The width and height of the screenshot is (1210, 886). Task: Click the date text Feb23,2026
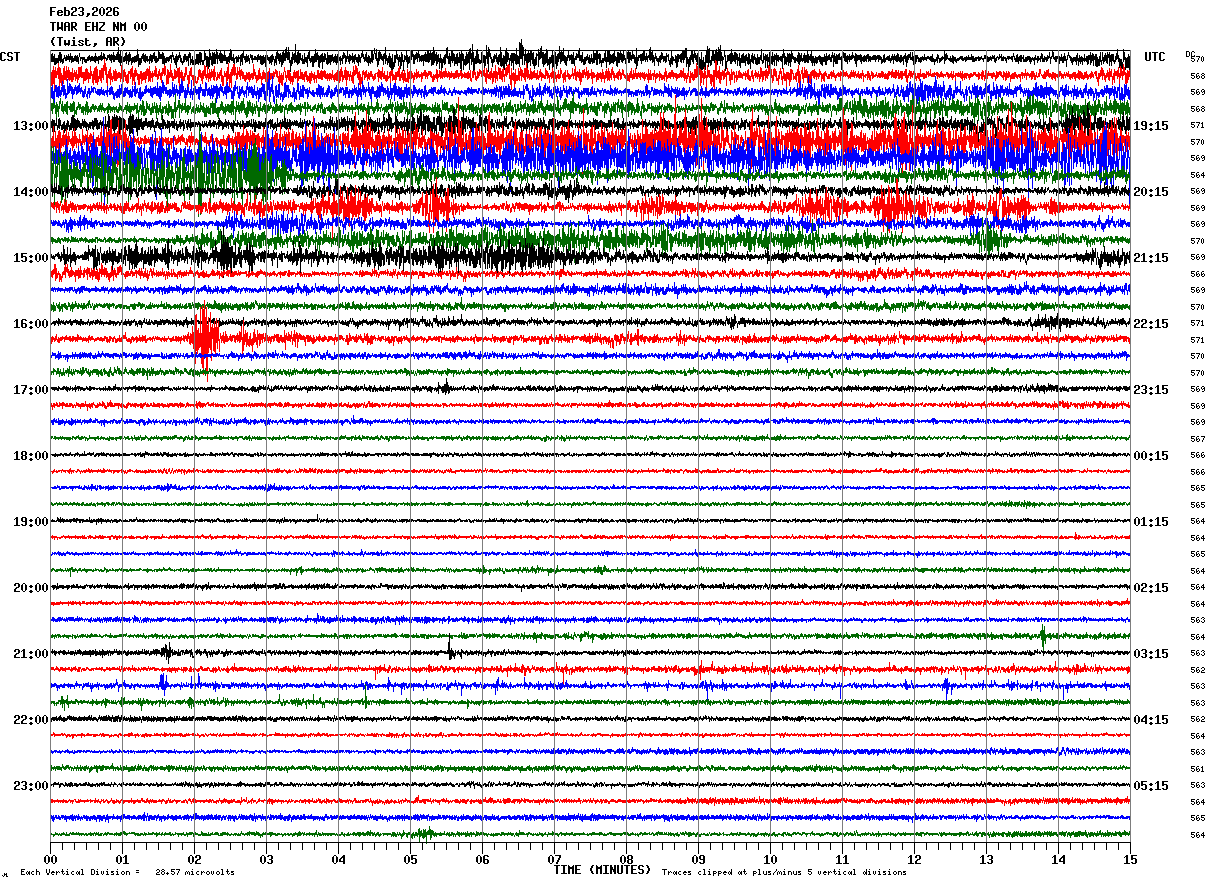pyautogui.click(x=84, y=12)
